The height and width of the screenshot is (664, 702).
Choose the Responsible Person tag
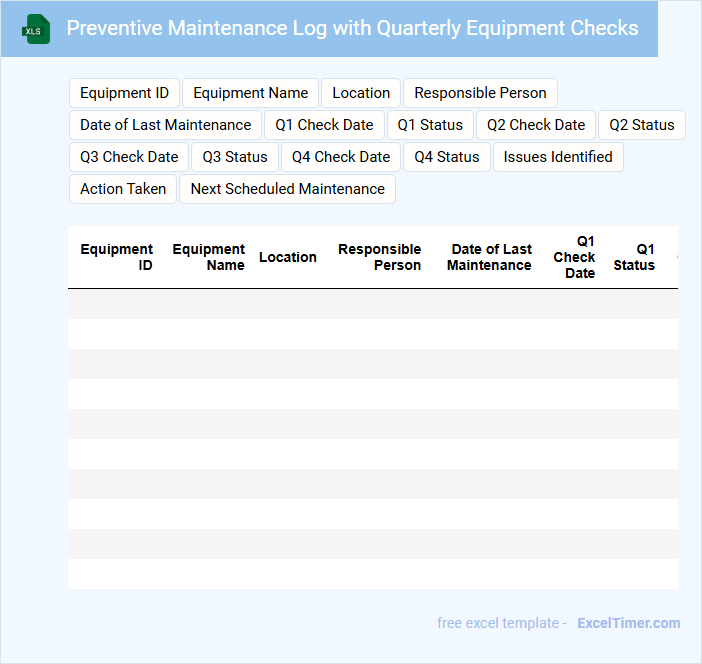pos(480,93)
